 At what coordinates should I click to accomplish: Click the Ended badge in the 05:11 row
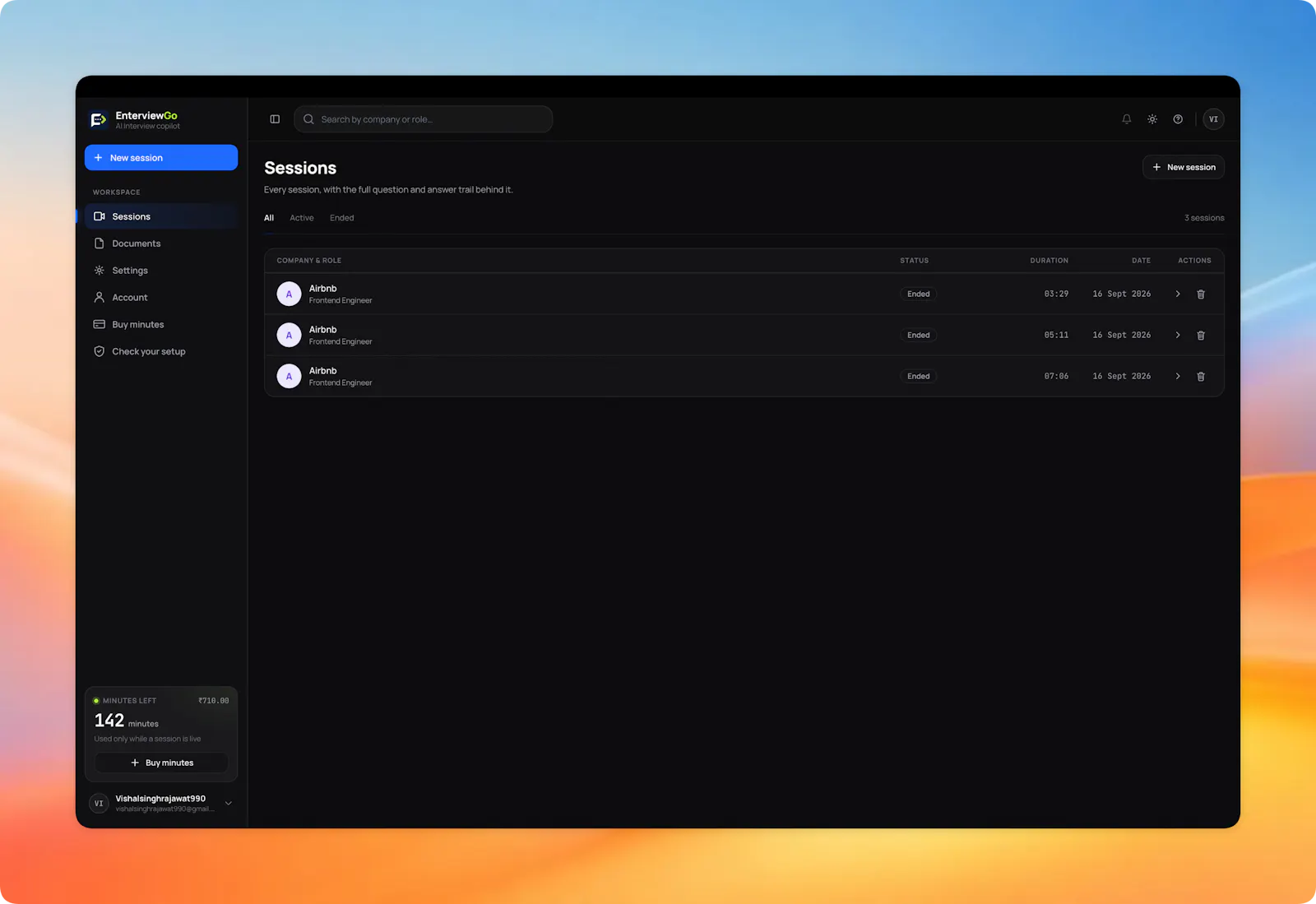(919, 335)
